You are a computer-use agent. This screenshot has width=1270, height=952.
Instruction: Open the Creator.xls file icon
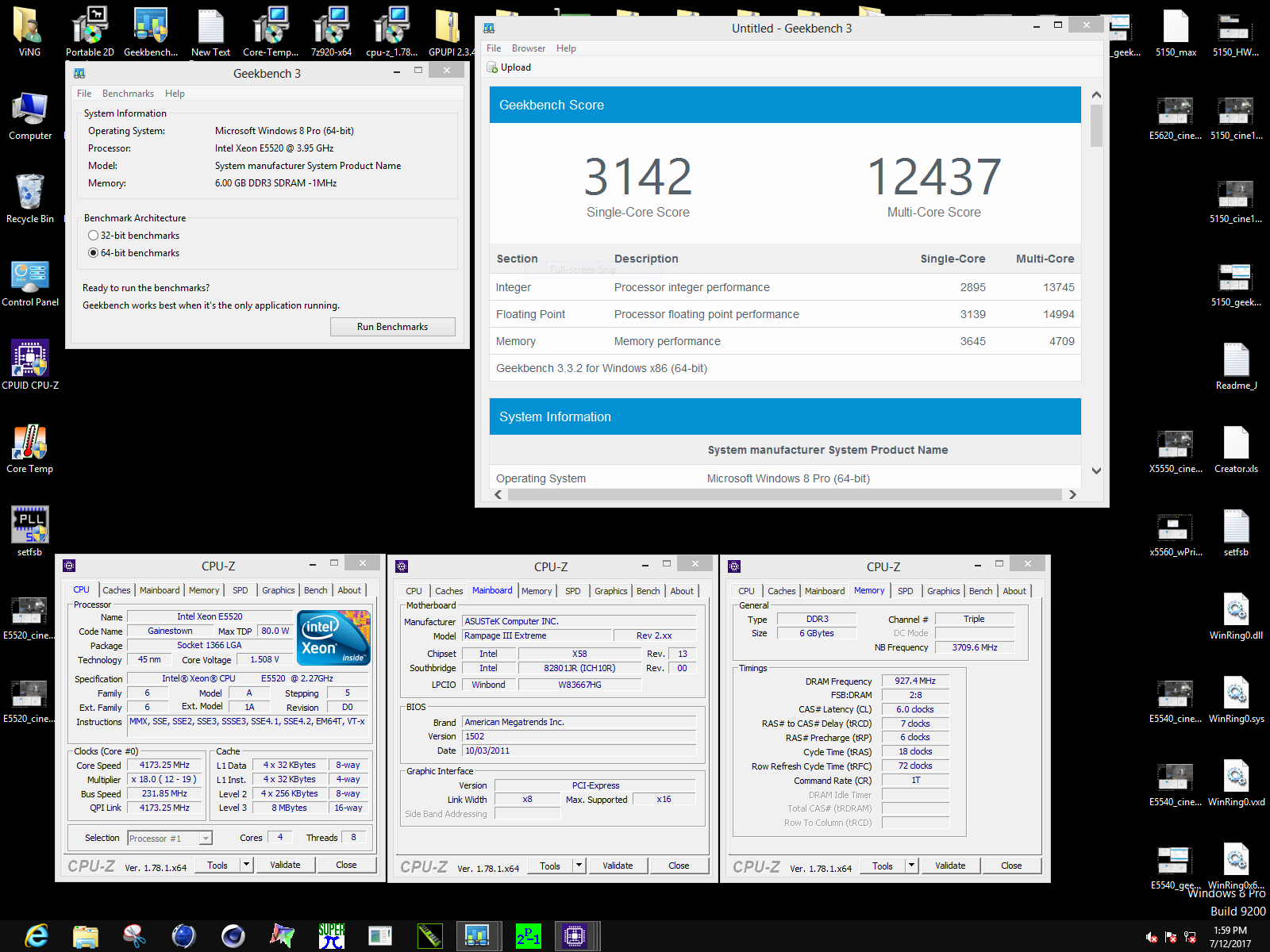click(x=1236, y=449)
